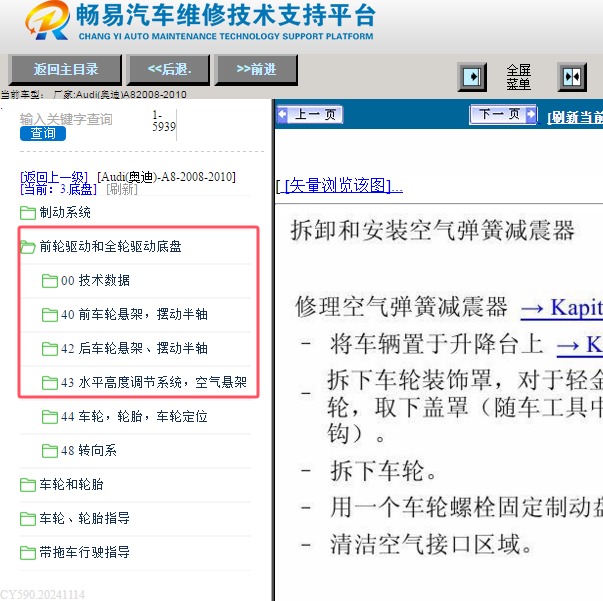Click the right arrow icon on 下一页
The image size is (603, 601).
coord(531,114)
